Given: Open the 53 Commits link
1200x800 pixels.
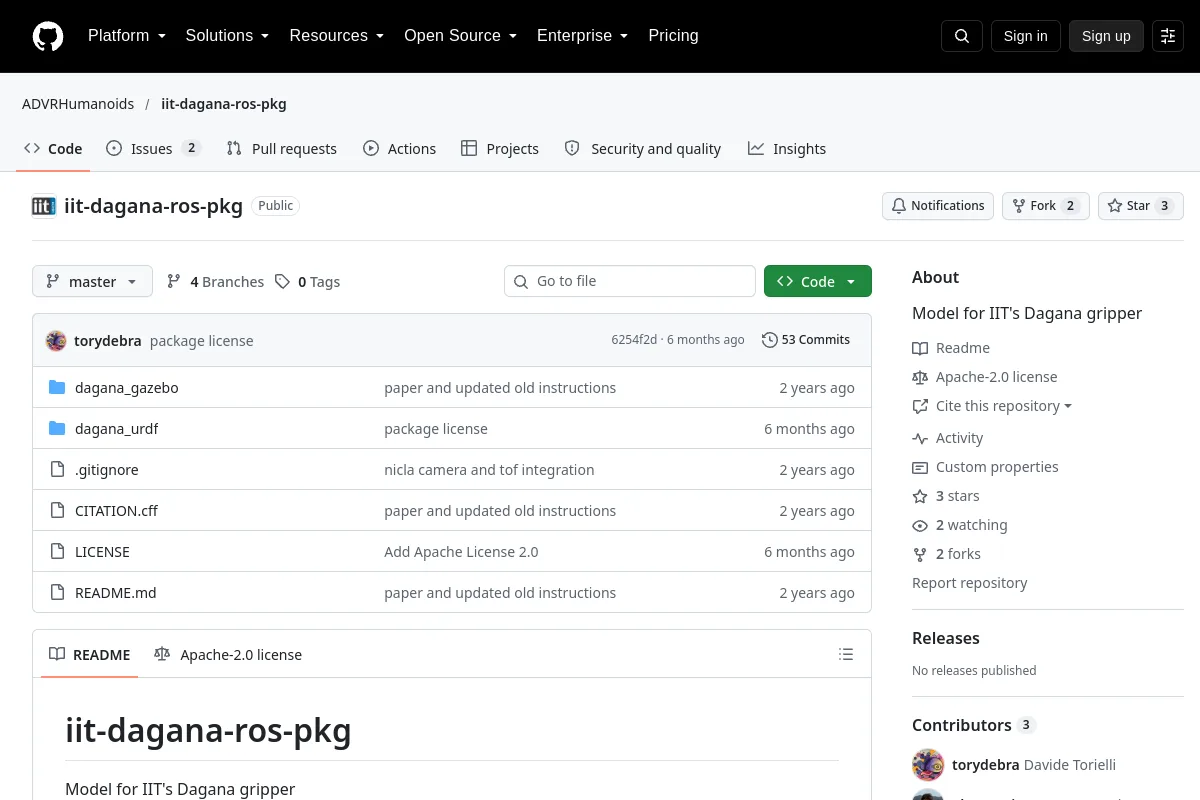Looking at the screenshot, I should [806, 340].
